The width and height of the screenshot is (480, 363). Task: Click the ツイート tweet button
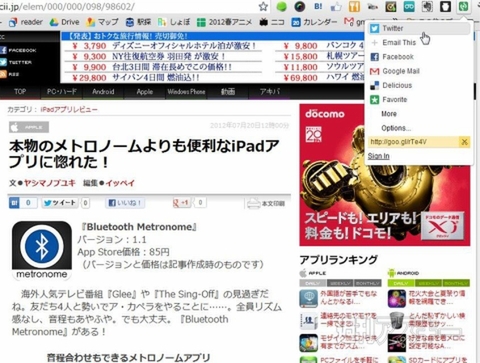[60, 203]
